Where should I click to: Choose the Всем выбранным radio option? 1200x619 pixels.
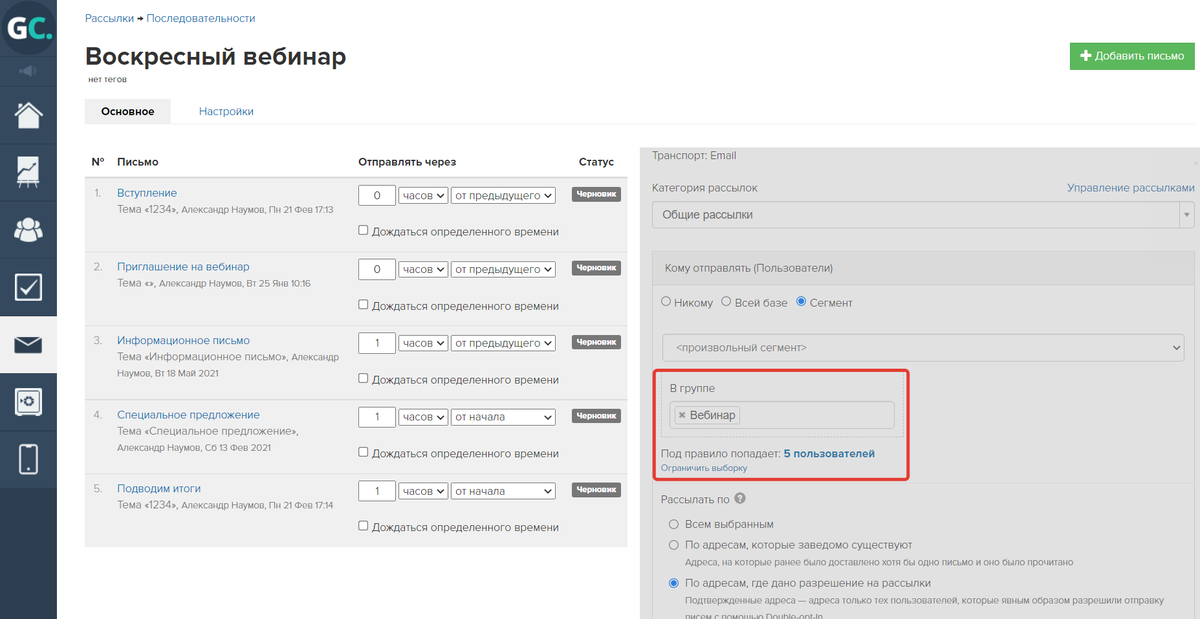click(x=673, y=524)
